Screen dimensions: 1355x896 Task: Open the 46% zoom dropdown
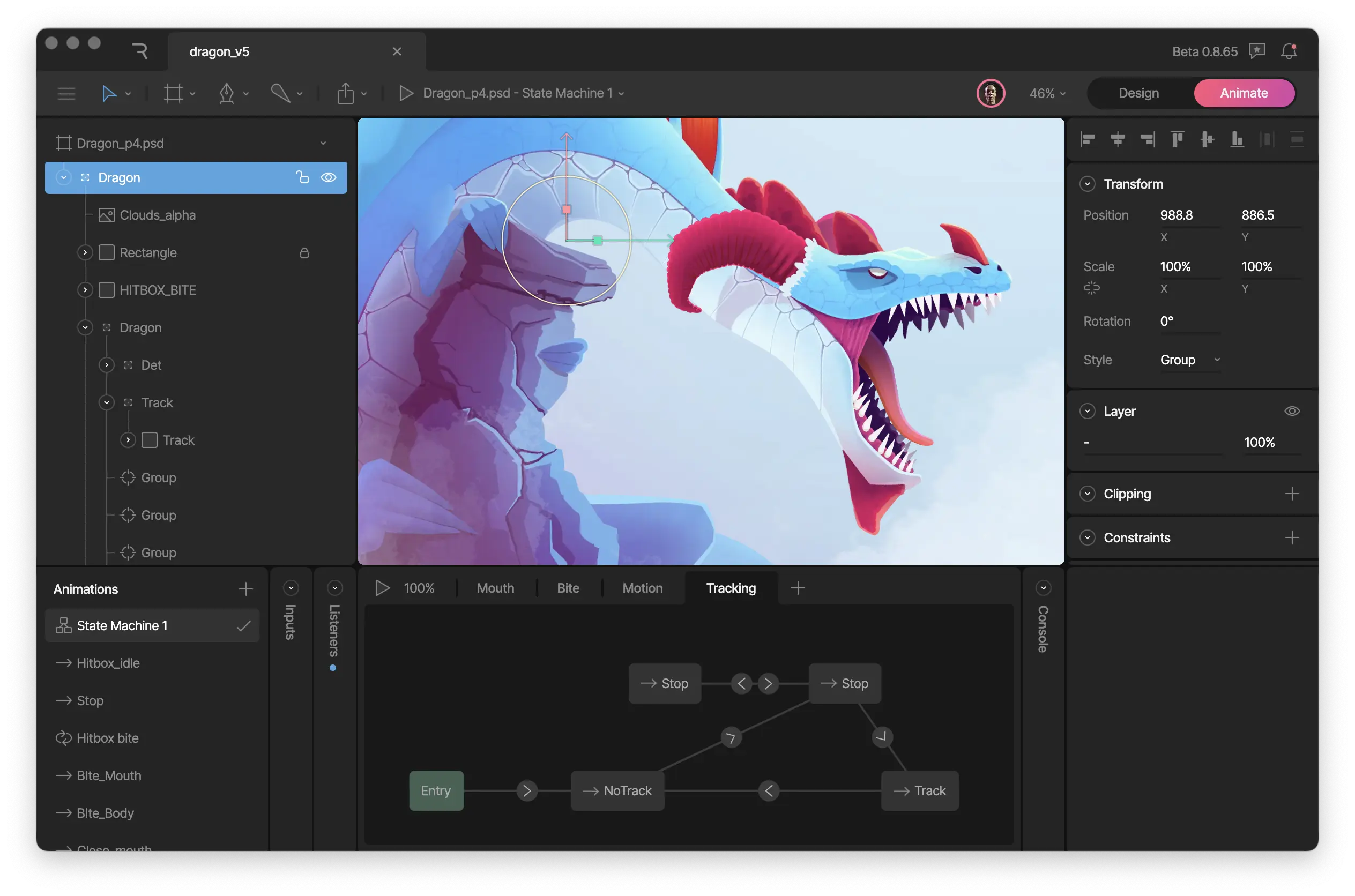1047,93
